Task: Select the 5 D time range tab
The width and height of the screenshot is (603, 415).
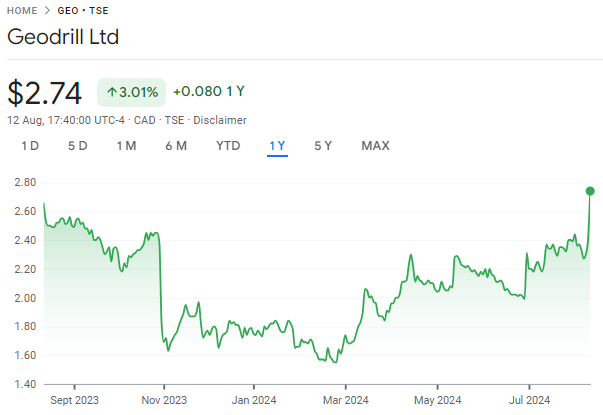Action: pos(78,146)
